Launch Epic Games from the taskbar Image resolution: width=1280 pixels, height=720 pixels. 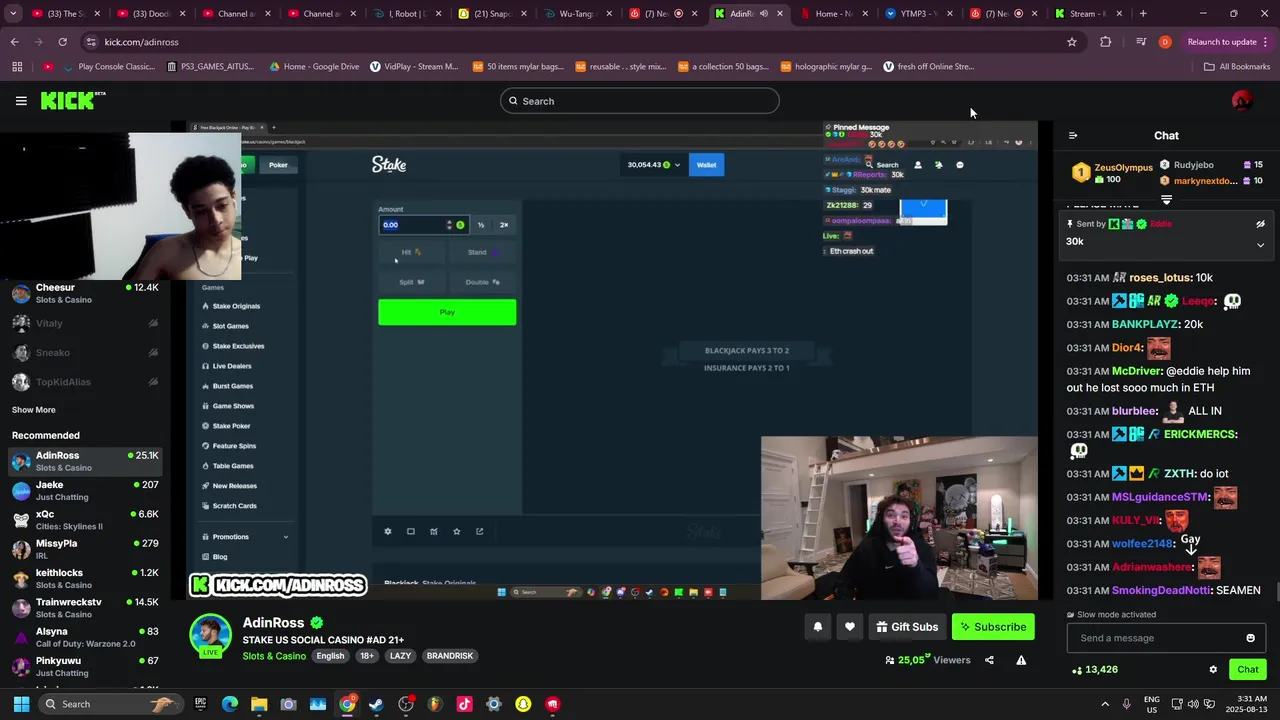click(x=200, y=704)
